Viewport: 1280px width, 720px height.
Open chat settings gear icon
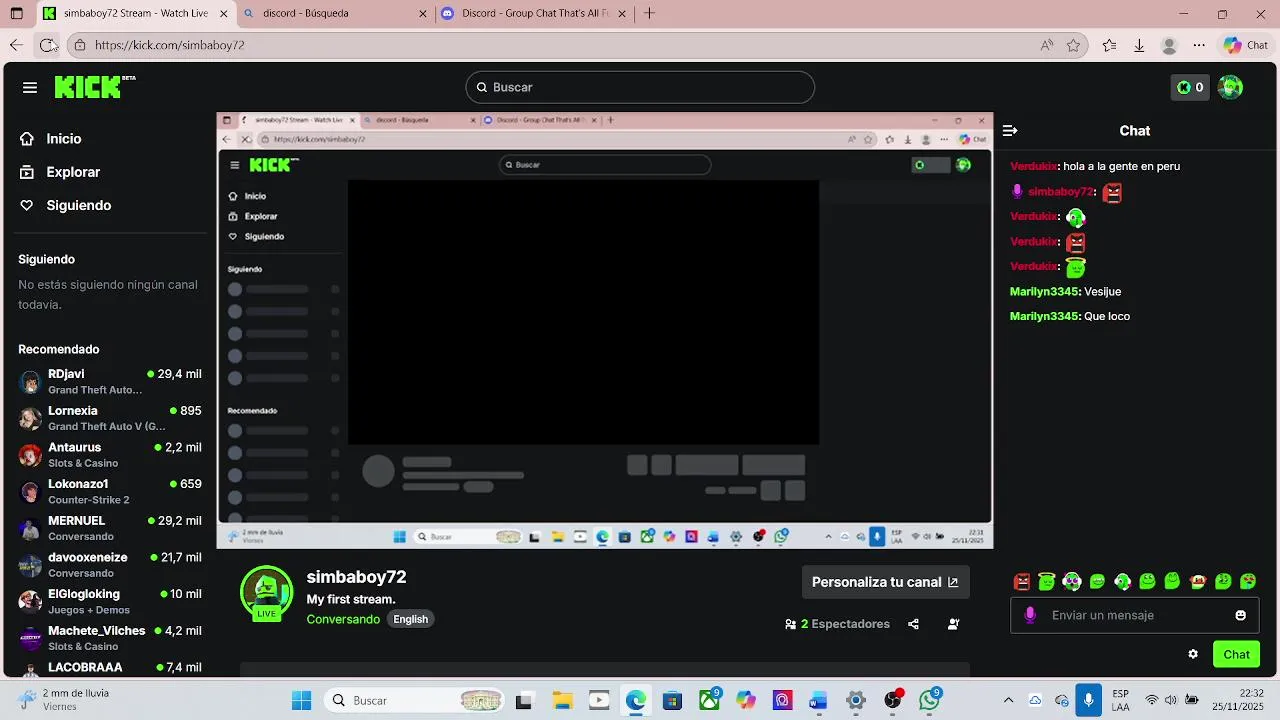click(x=1193, y=654)
